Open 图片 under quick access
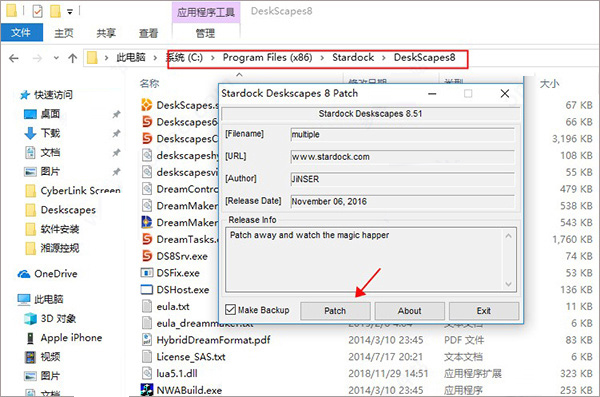The width and height of the screenshot is (600, 397). 50,171
